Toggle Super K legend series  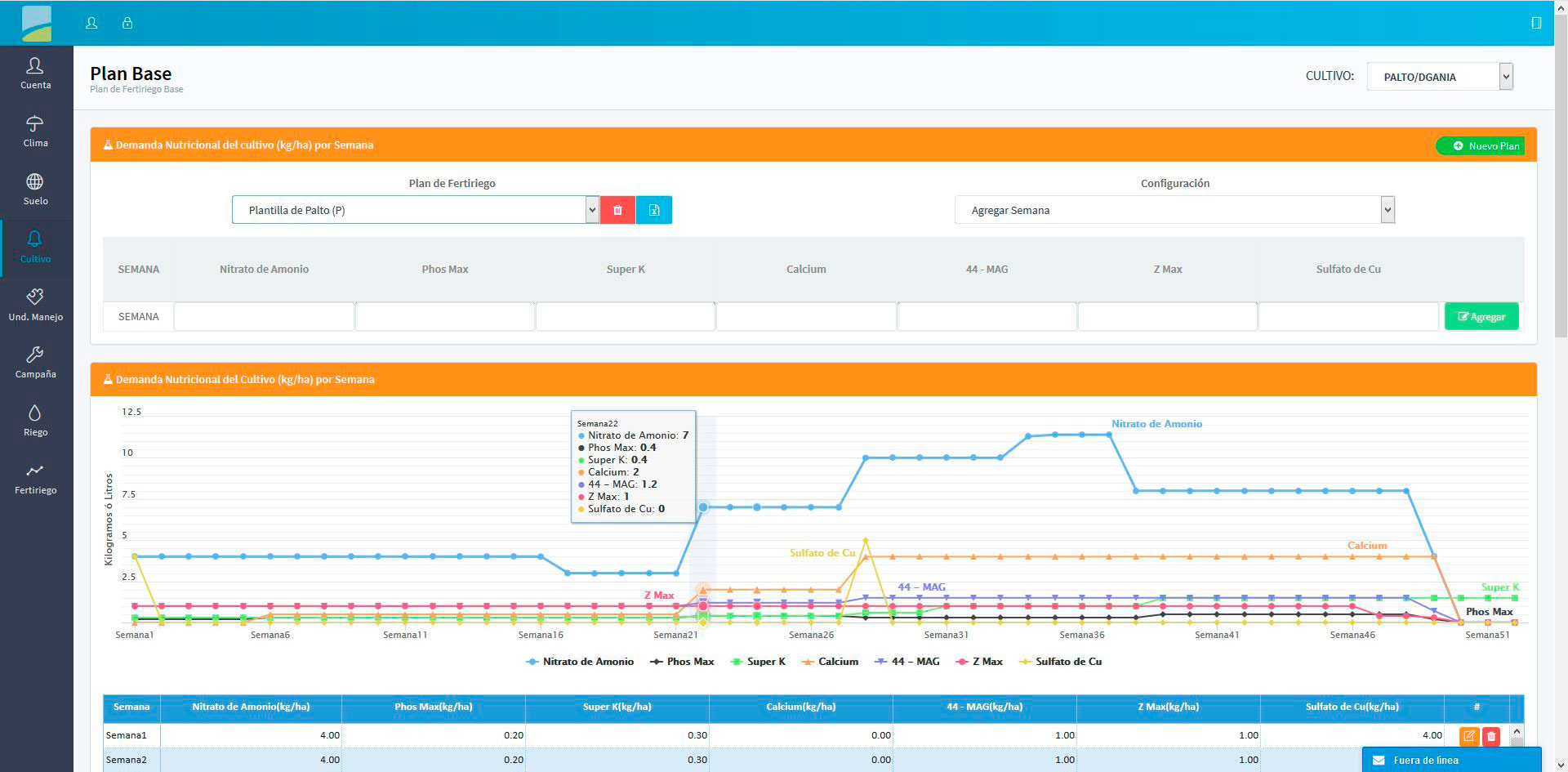(x=758, y=662)
